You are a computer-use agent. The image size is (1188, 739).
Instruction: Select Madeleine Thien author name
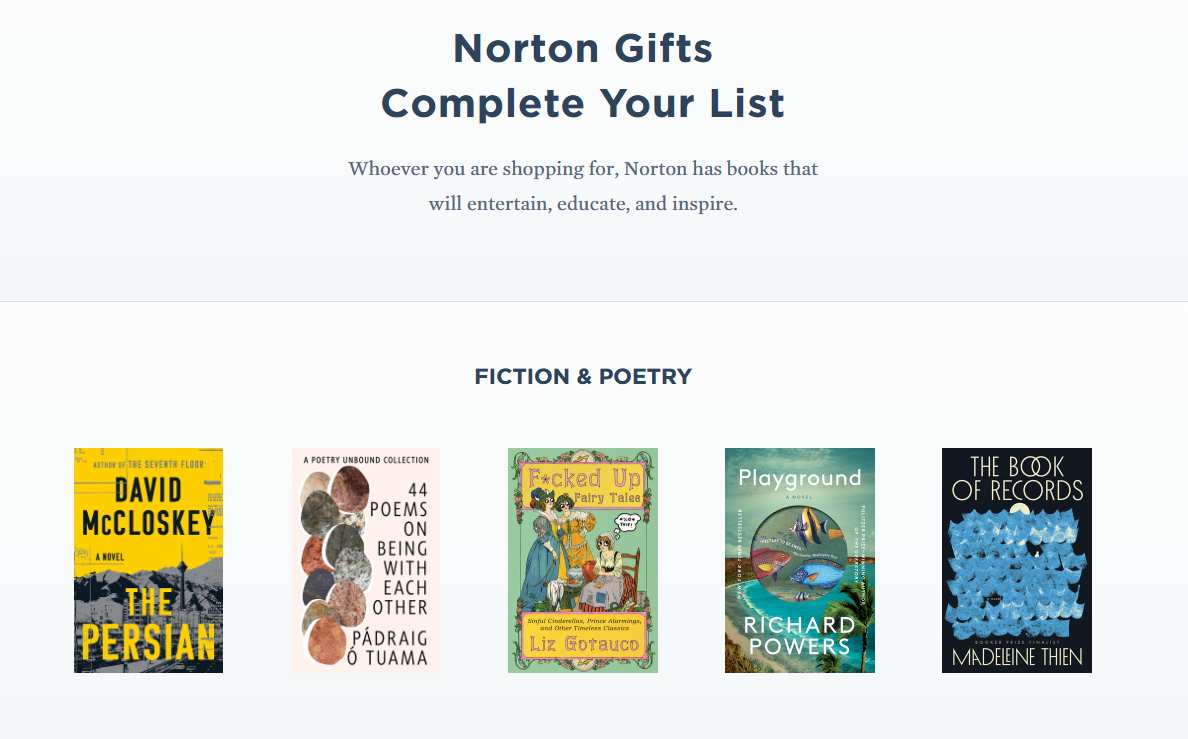pos(1017,658)
